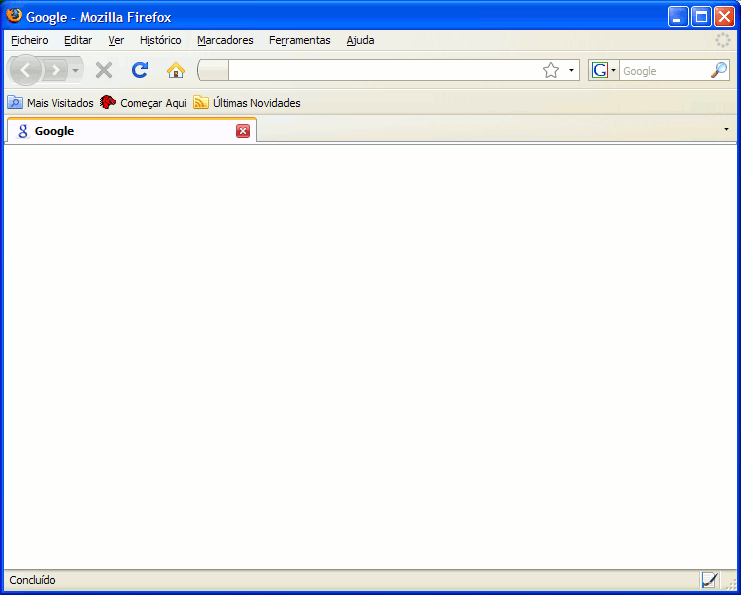Open the Ver menu
Screen dimensions: 741x595
pyautogui.click(x=116, y=40)
